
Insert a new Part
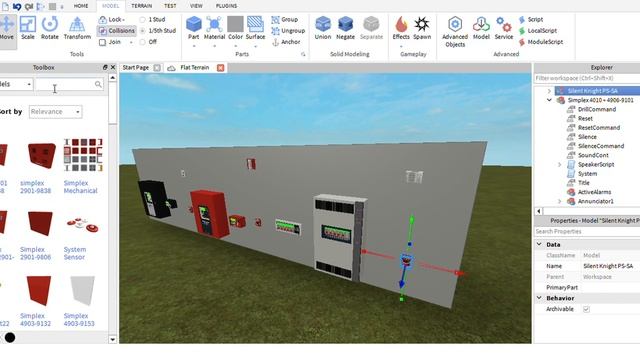point(193,29)
